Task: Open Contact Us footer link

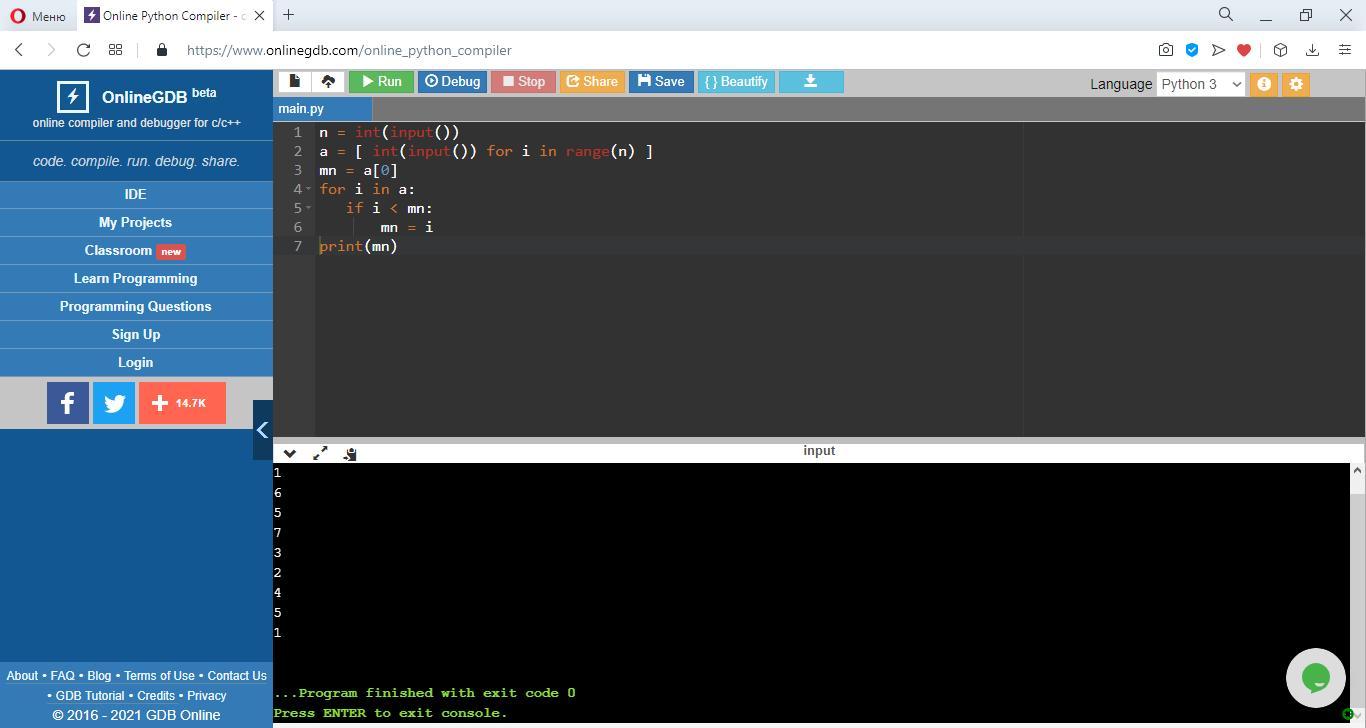Action: tap(237, 676)
